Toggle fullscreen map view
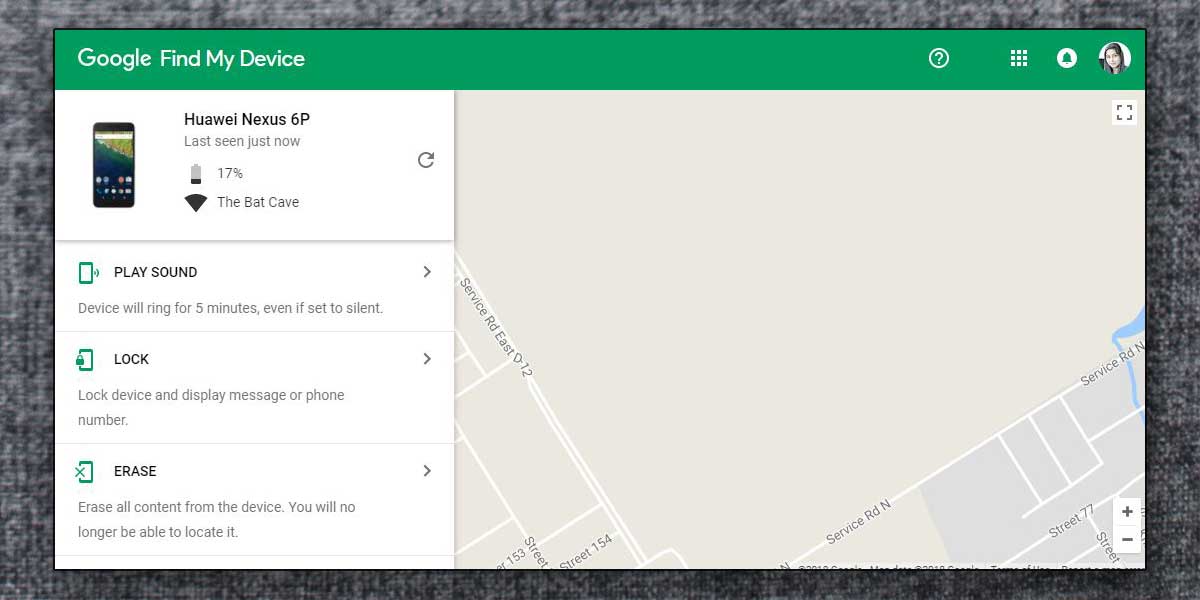Screen dimensions: 1200x600 tap(1124, 112)
